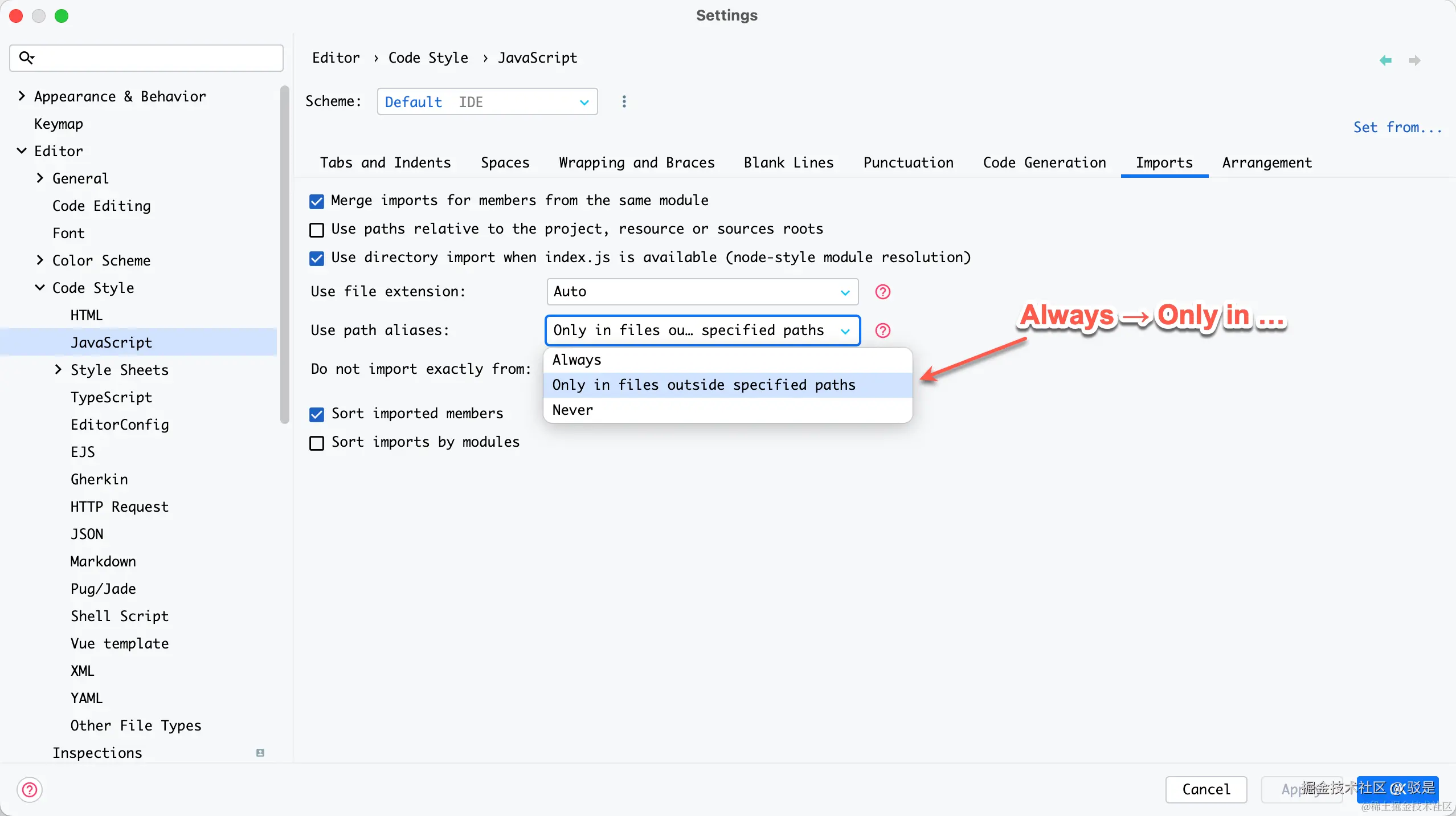
Task: Expand the Style Sheets tree node
Action: point(58,370)
